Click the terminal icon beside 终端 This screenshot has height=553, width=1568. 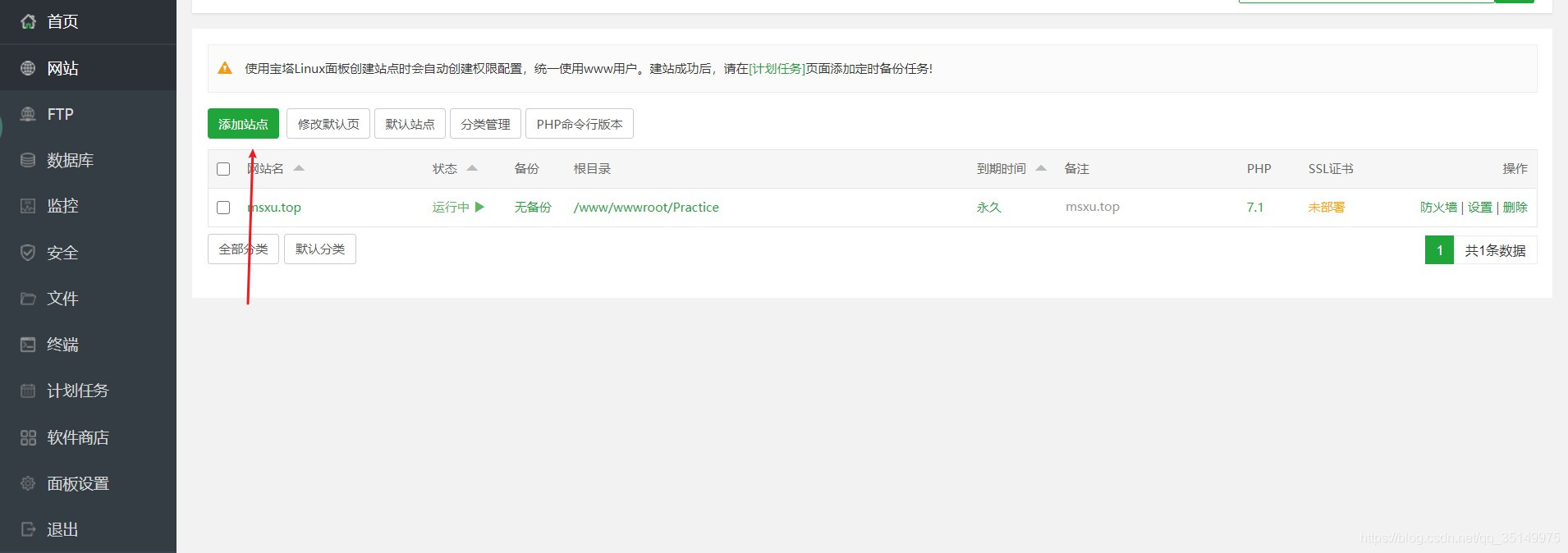pos(28,345)
